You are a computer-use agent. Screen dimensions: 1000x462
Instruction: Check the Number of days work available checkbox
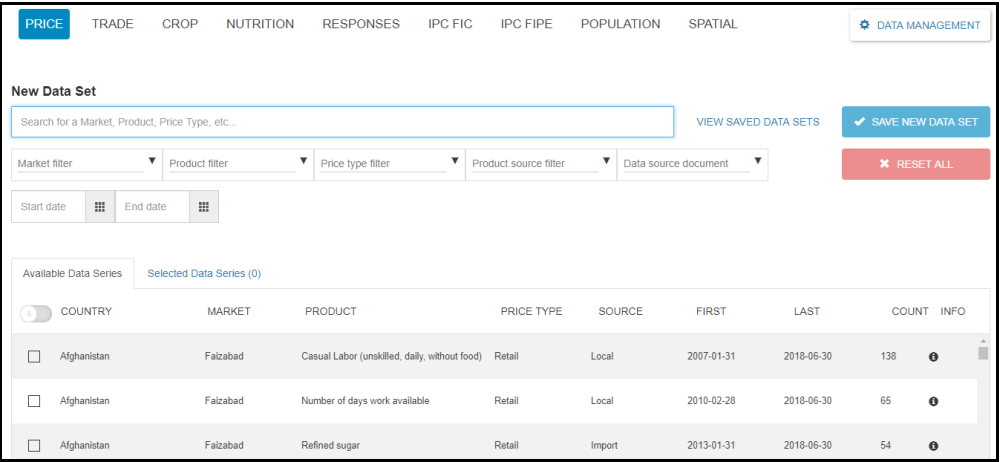[x=34, y=401]
